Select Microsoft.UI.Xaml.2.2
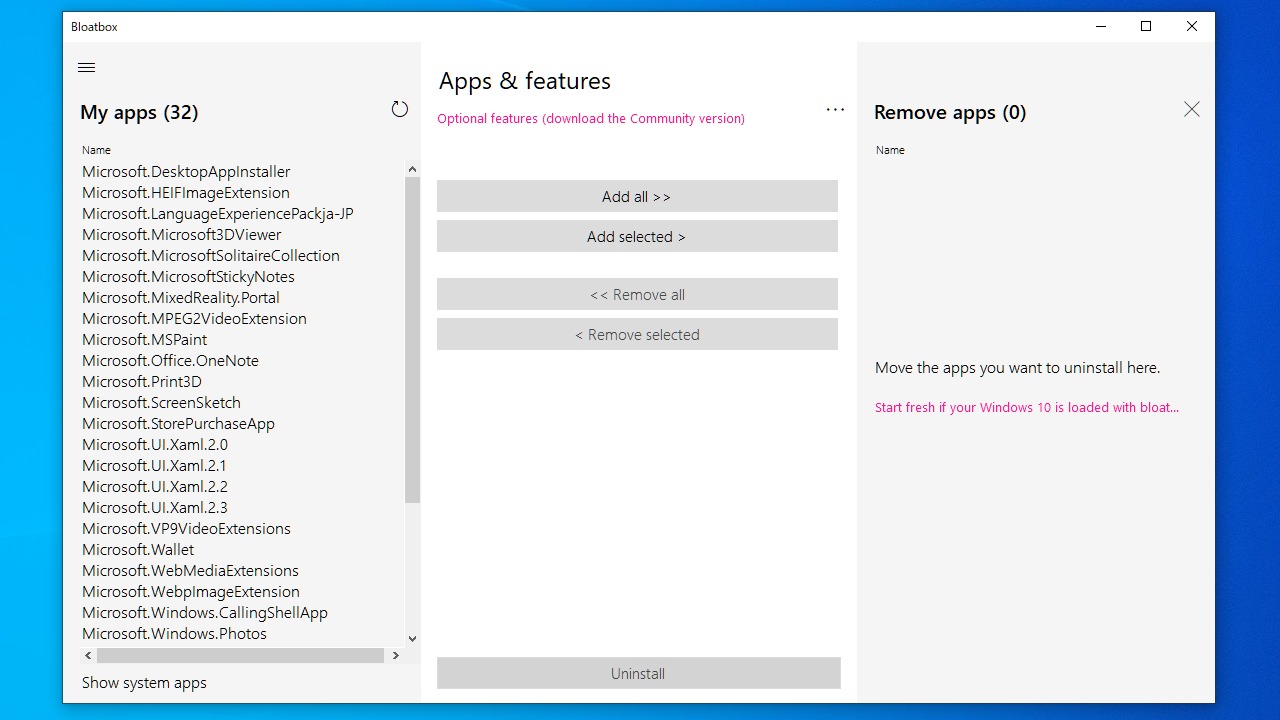The width and height of the screenshot is (1280, 720). pyautogui.click(x=155, y=487)
